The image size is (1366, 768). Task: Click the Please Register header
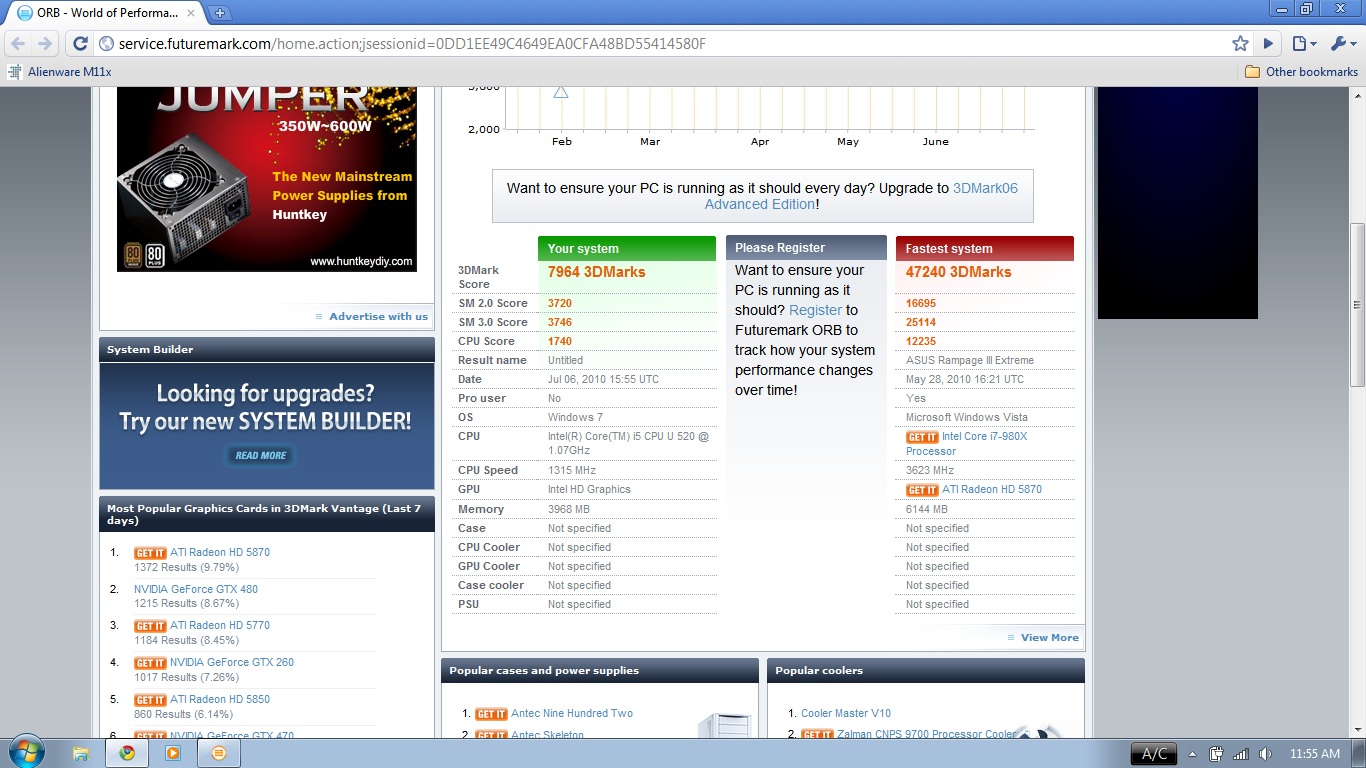[806, 248]
